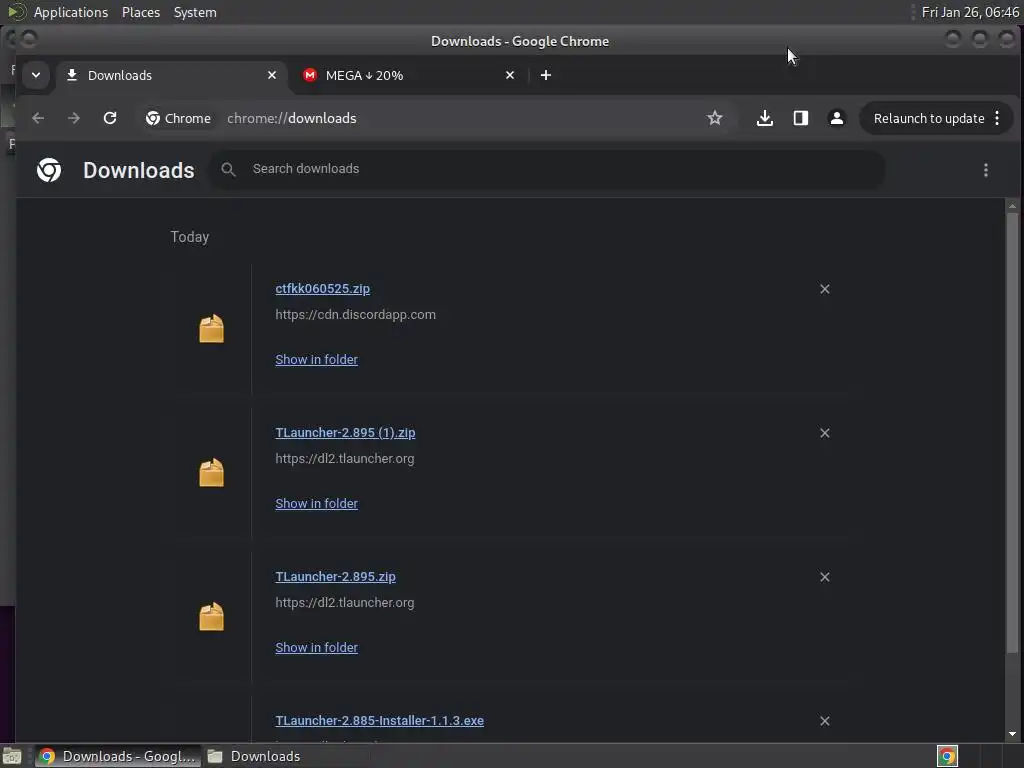Click the Chrome tray icon in bottom panel

(x=947, y=756)
